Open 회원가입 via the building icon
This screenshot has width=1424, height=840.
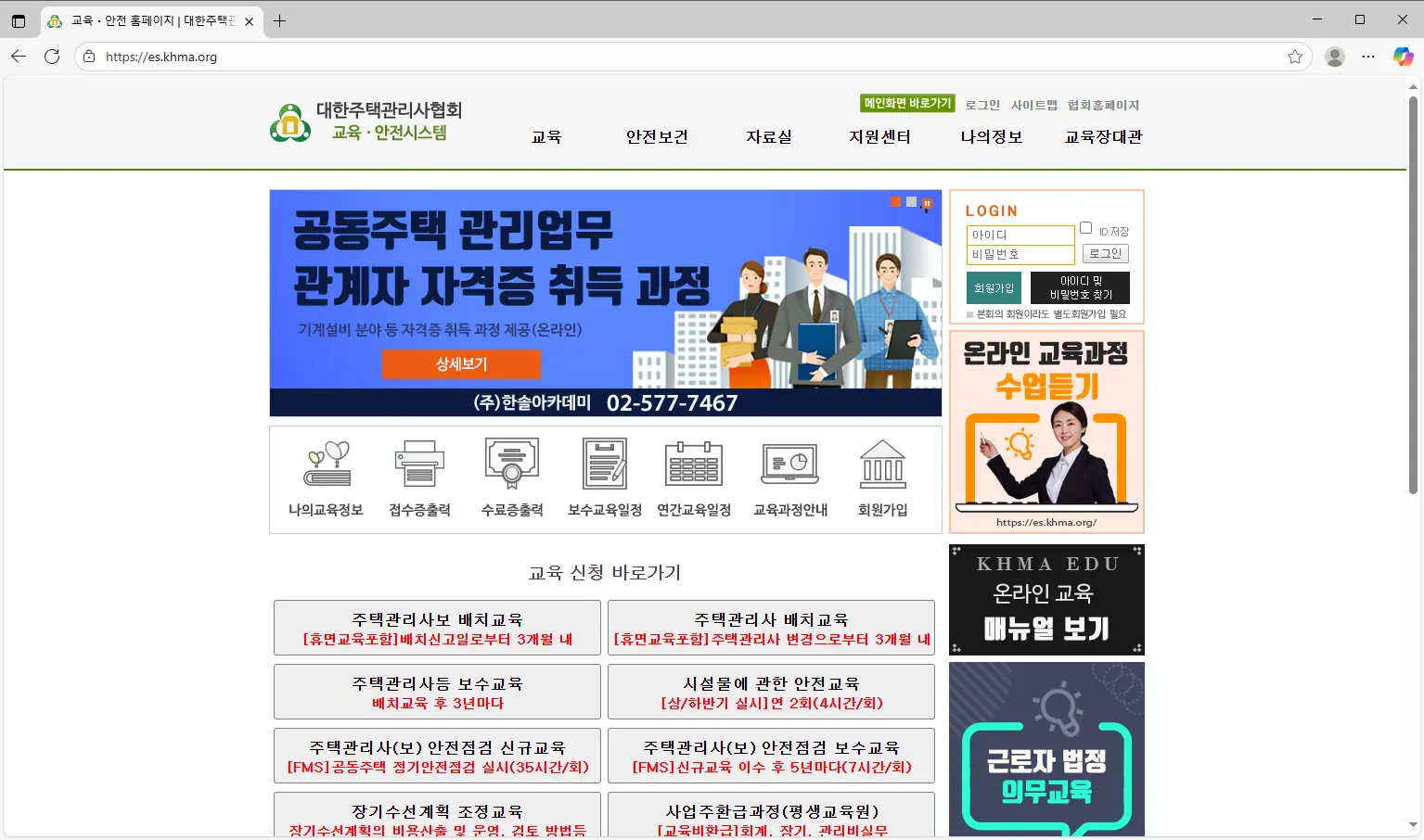pyautogui.click(x=881, y=464)
